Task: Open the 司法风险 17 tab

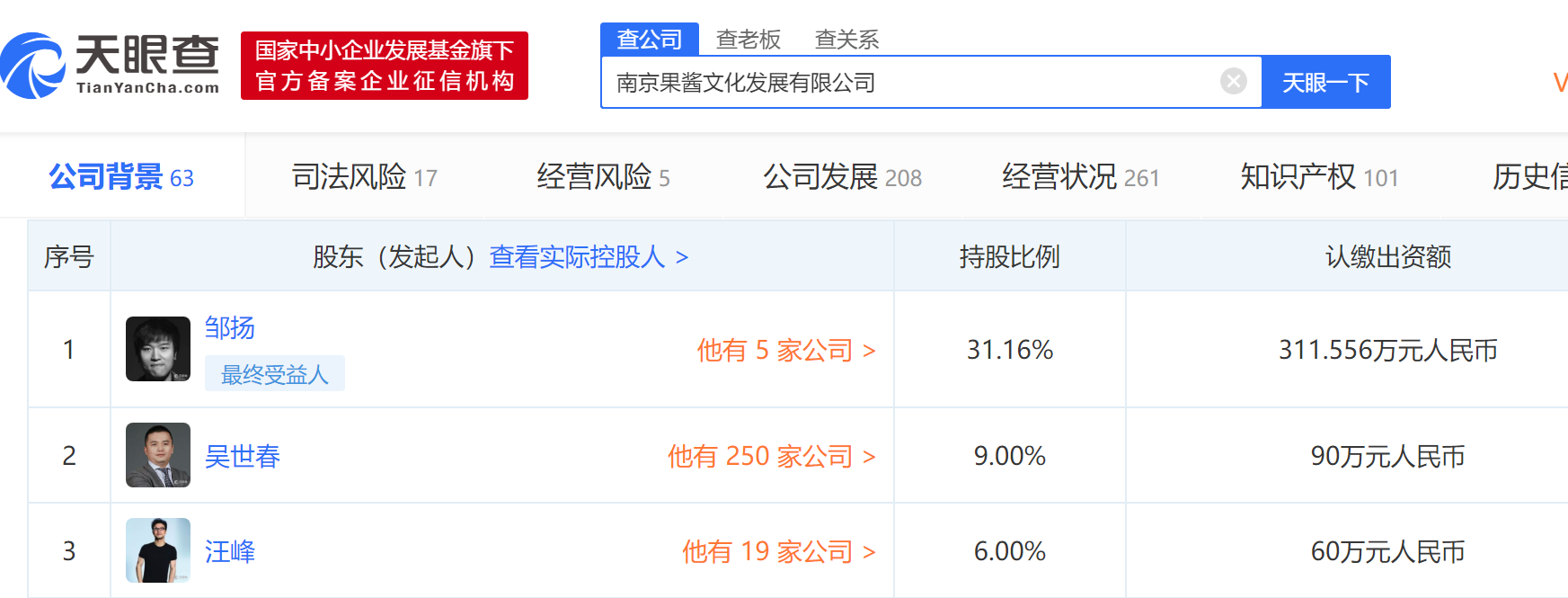Action: click(x=365, y=177)
